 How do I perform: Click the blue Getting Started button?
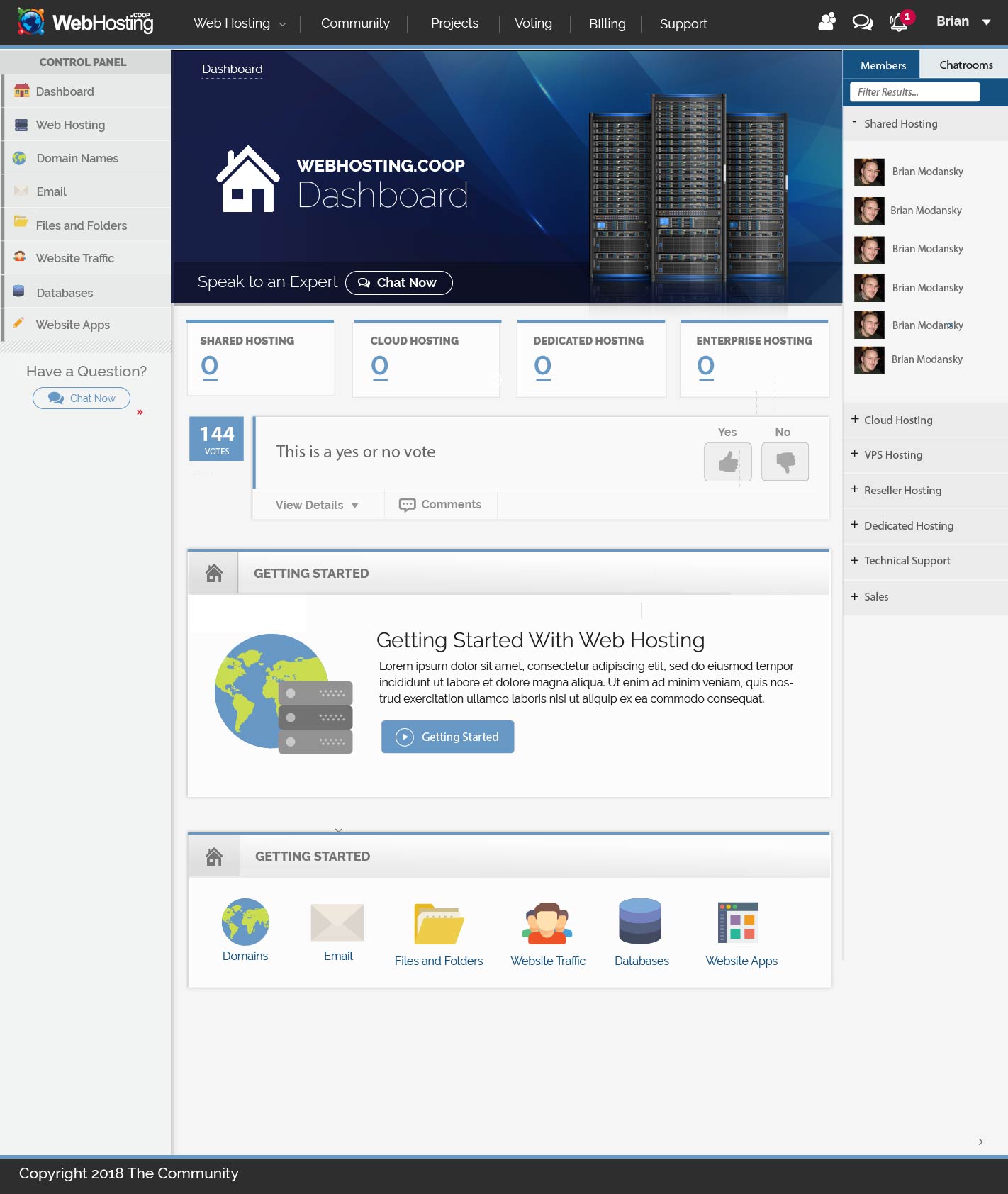coord(447,737)
